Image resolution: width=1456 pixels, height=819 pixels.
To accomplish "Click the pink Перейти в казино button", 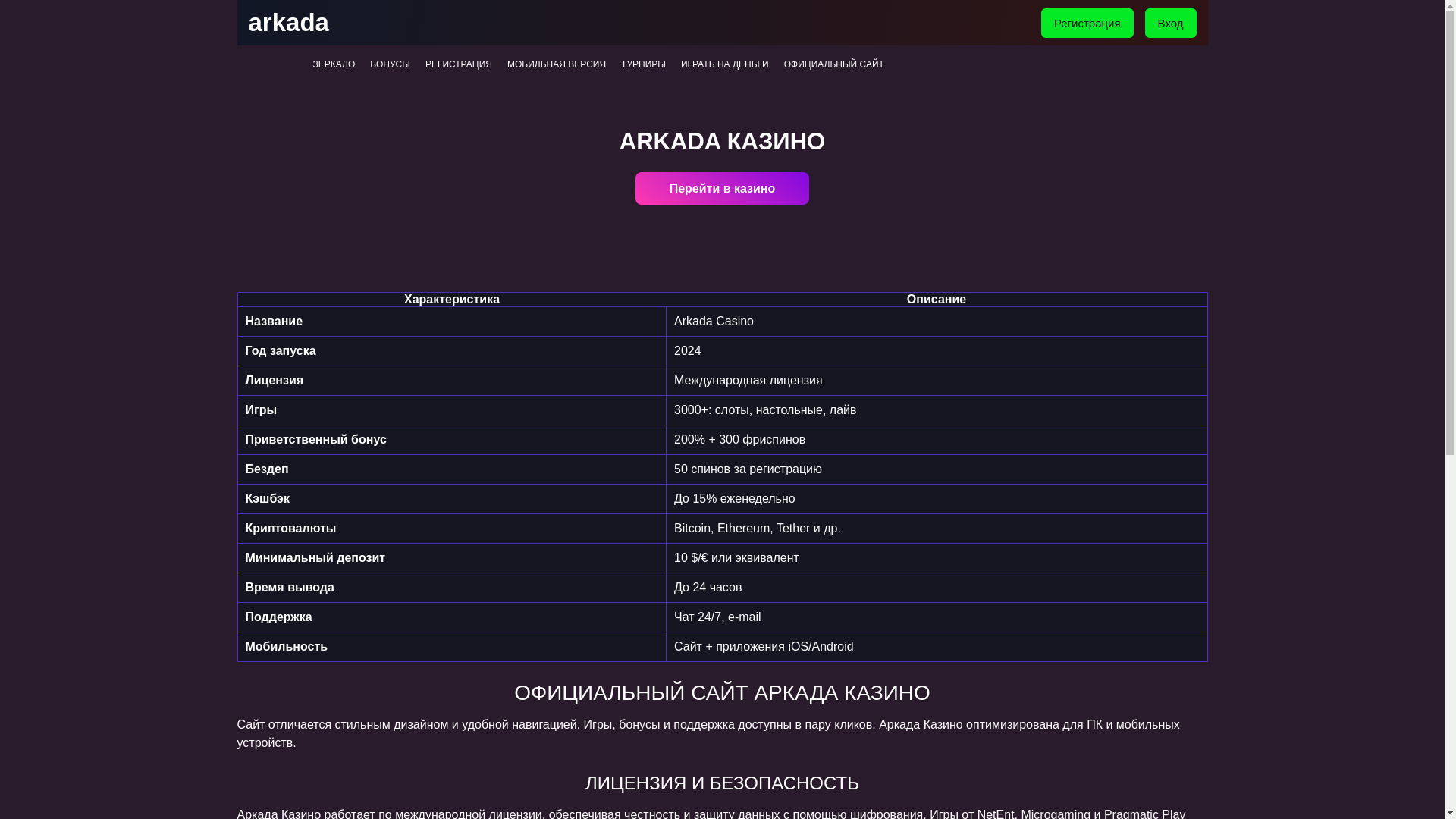I will (x=722, y=188).
